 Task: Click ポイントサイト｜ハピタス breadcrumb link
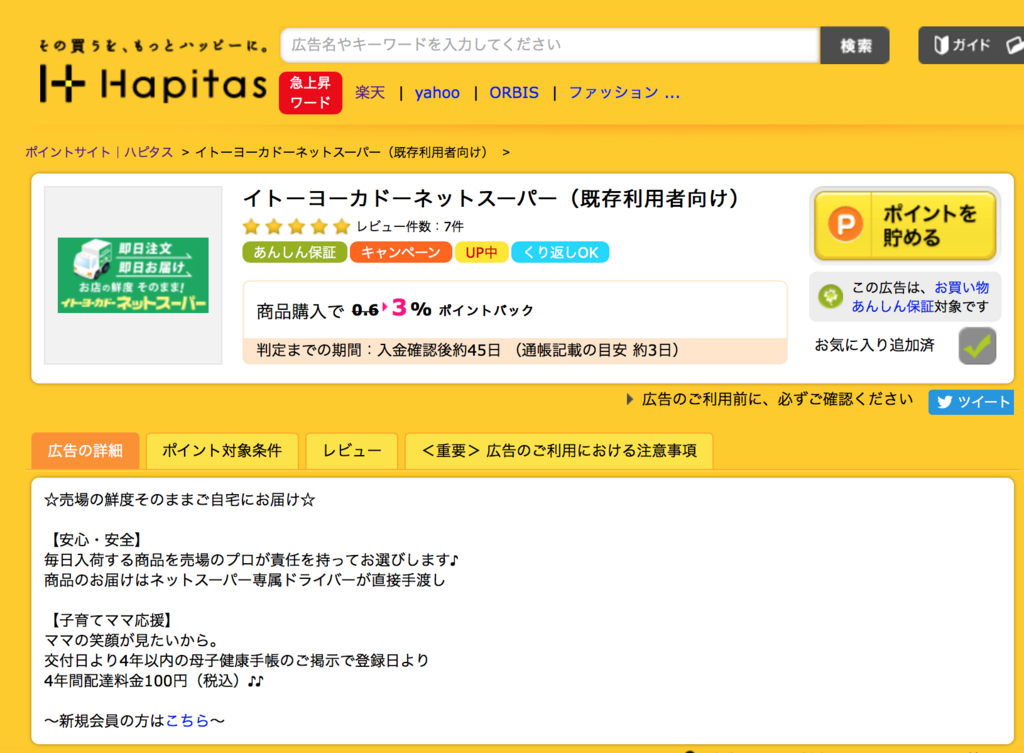tap(99, 152)
